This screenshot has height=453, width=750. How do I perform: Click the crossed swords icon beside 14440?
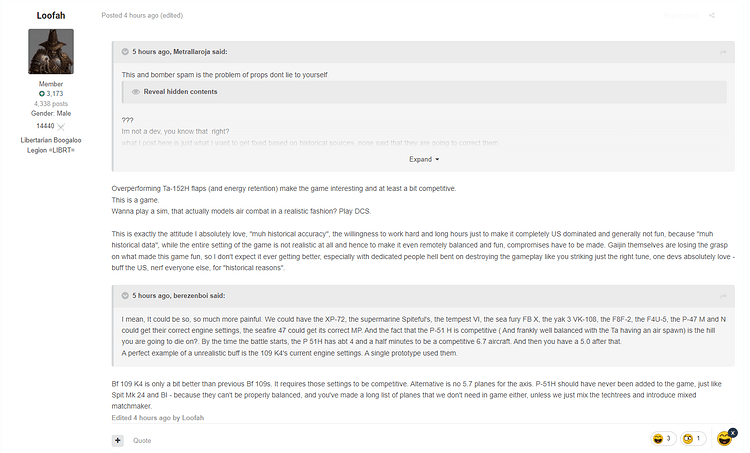pos(61,127)
